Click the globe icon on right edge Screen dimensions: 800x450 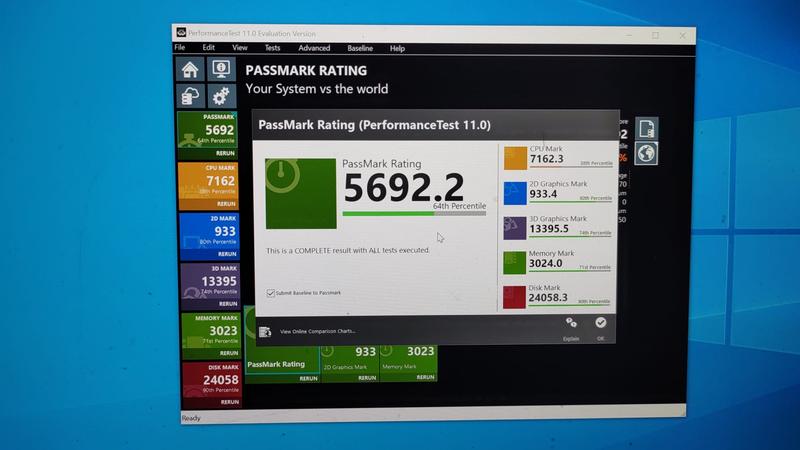point(646,153)
